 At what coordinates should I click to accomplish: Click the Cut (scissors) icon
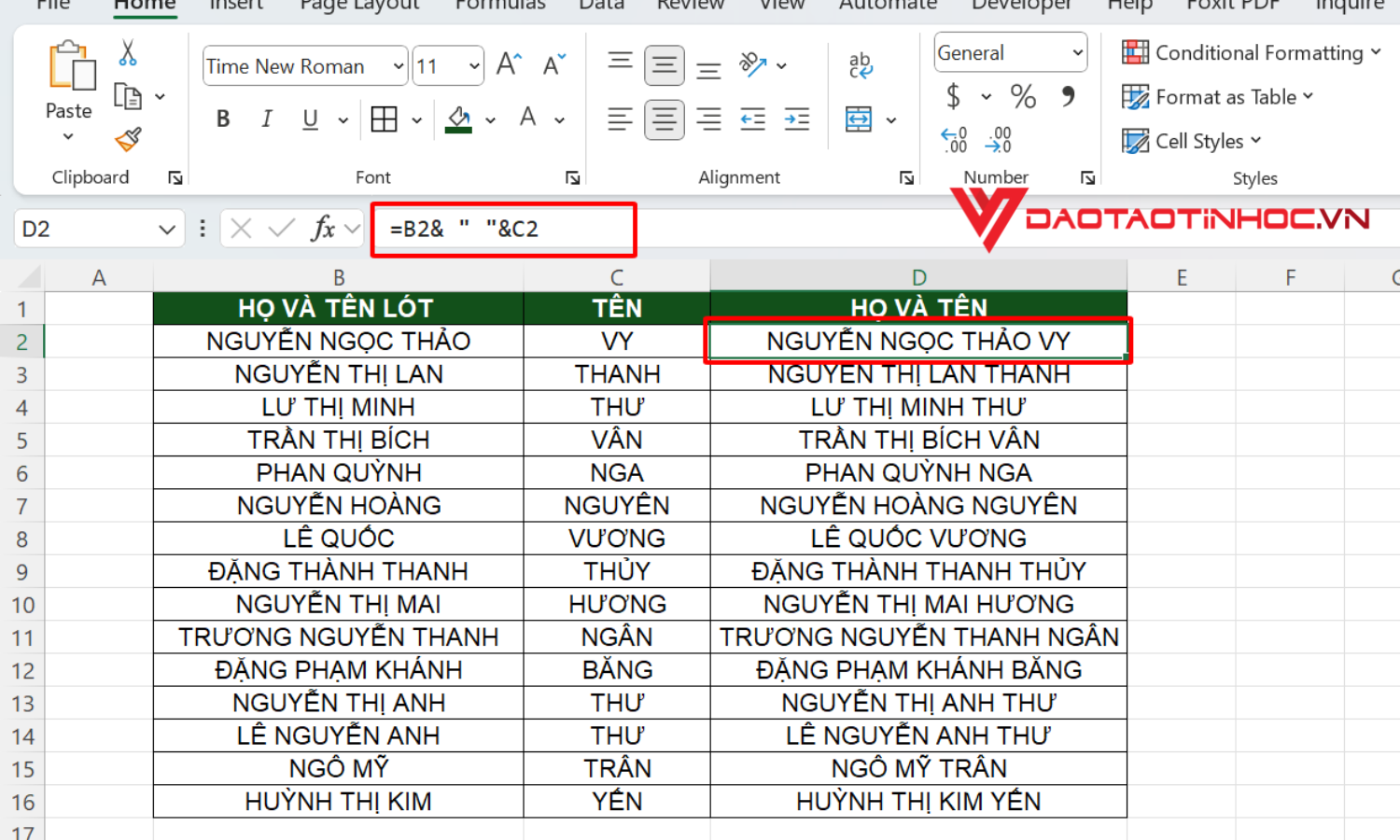[127, 53]
